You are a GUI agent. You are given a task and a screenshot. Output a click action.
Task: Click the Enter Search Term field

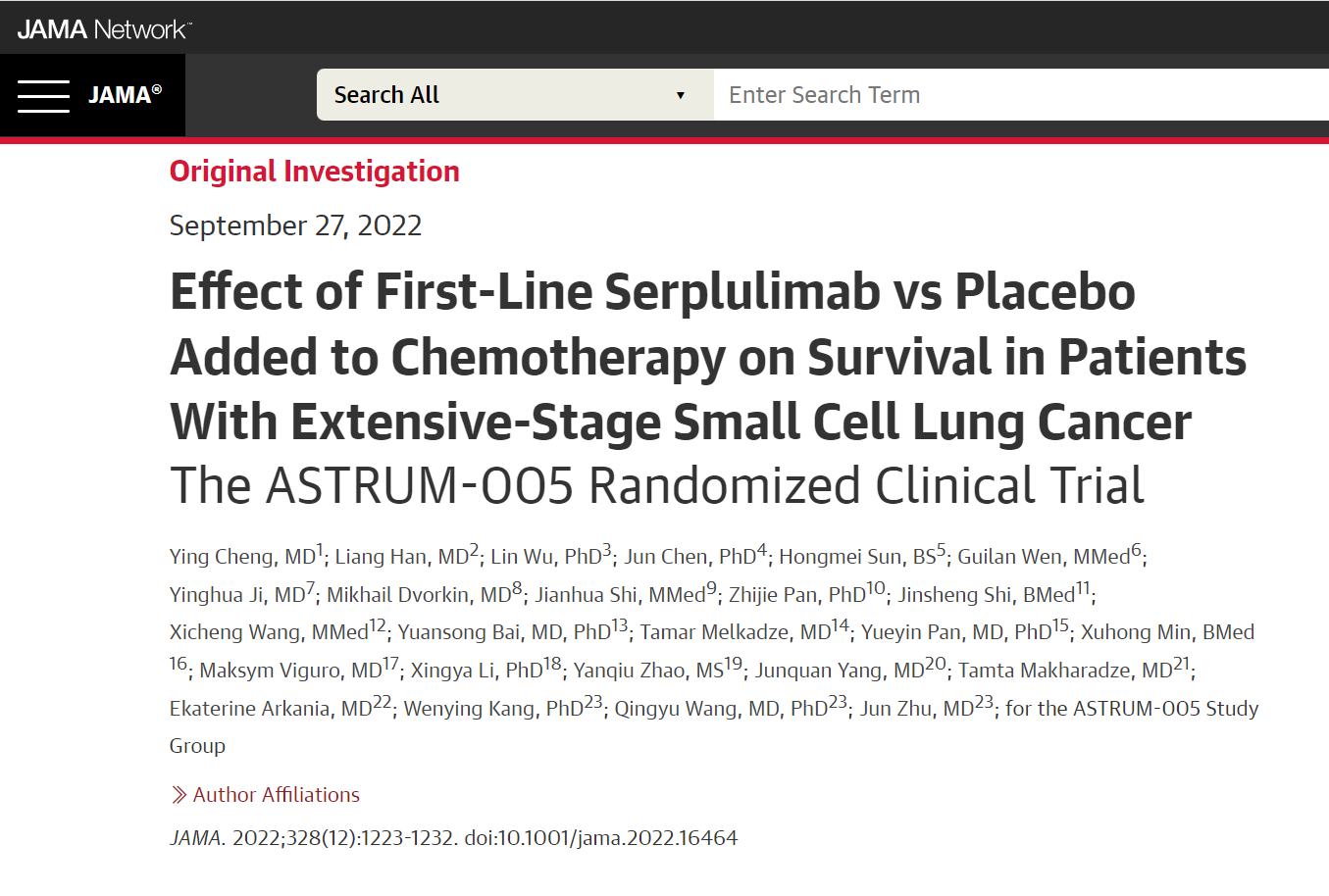1020,95
